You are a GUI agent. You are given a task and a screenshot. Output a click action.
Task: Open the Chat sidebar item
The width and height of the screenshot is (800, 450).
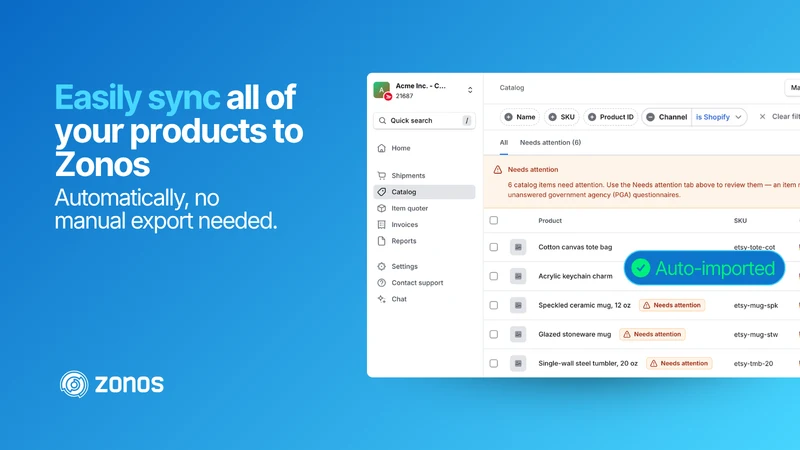tap(423, 299)
